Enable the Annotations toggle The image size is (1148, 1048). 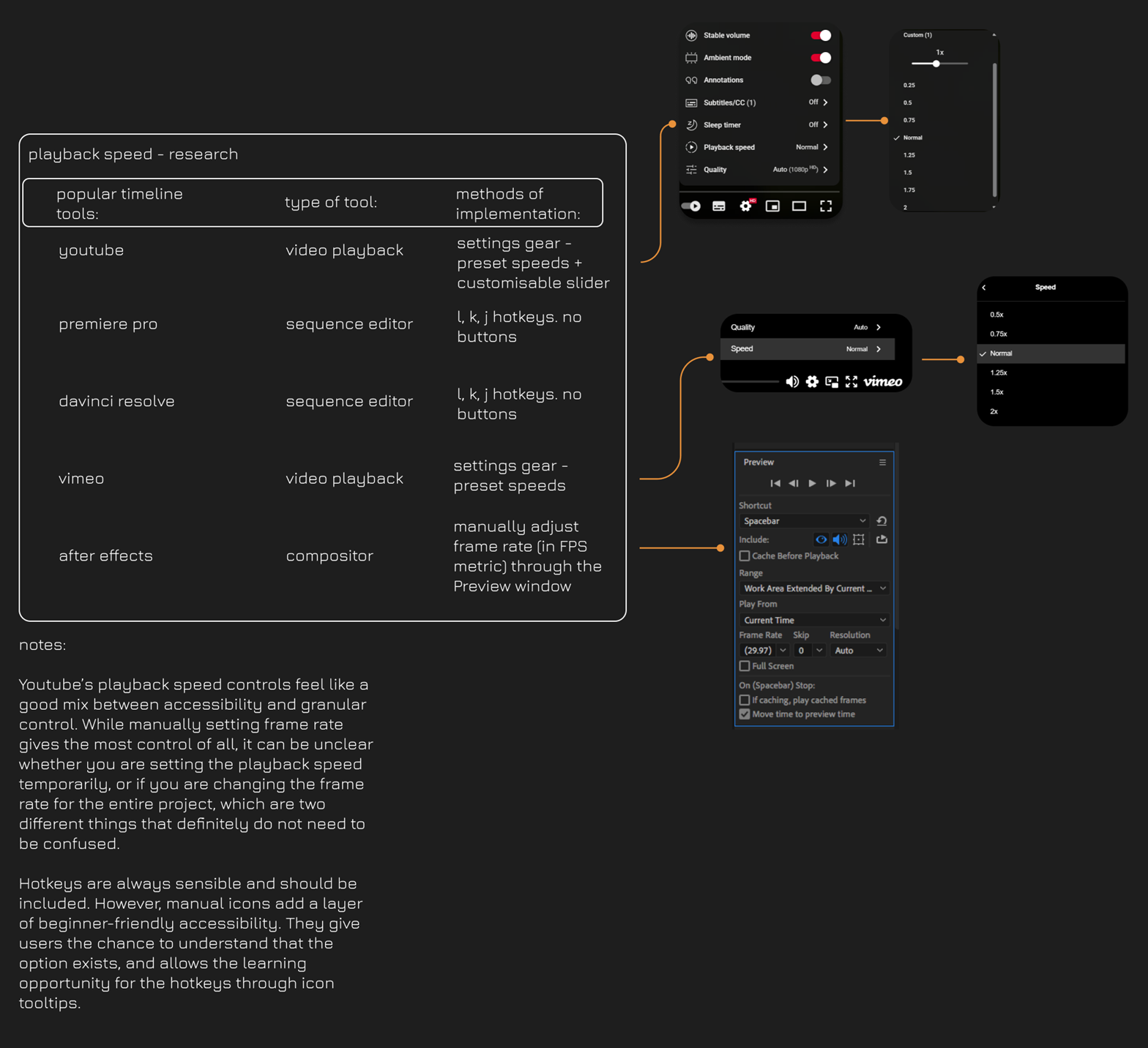821,80
